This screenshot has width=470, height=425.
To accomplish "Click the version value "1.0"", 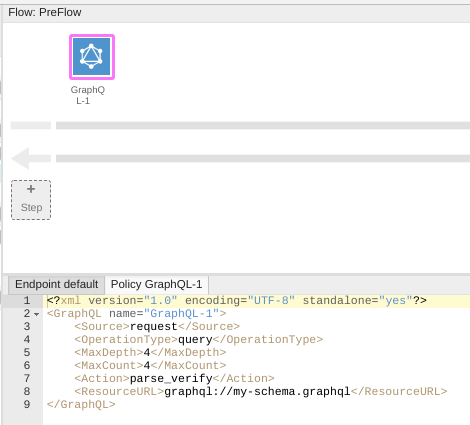I will point(160,301).
